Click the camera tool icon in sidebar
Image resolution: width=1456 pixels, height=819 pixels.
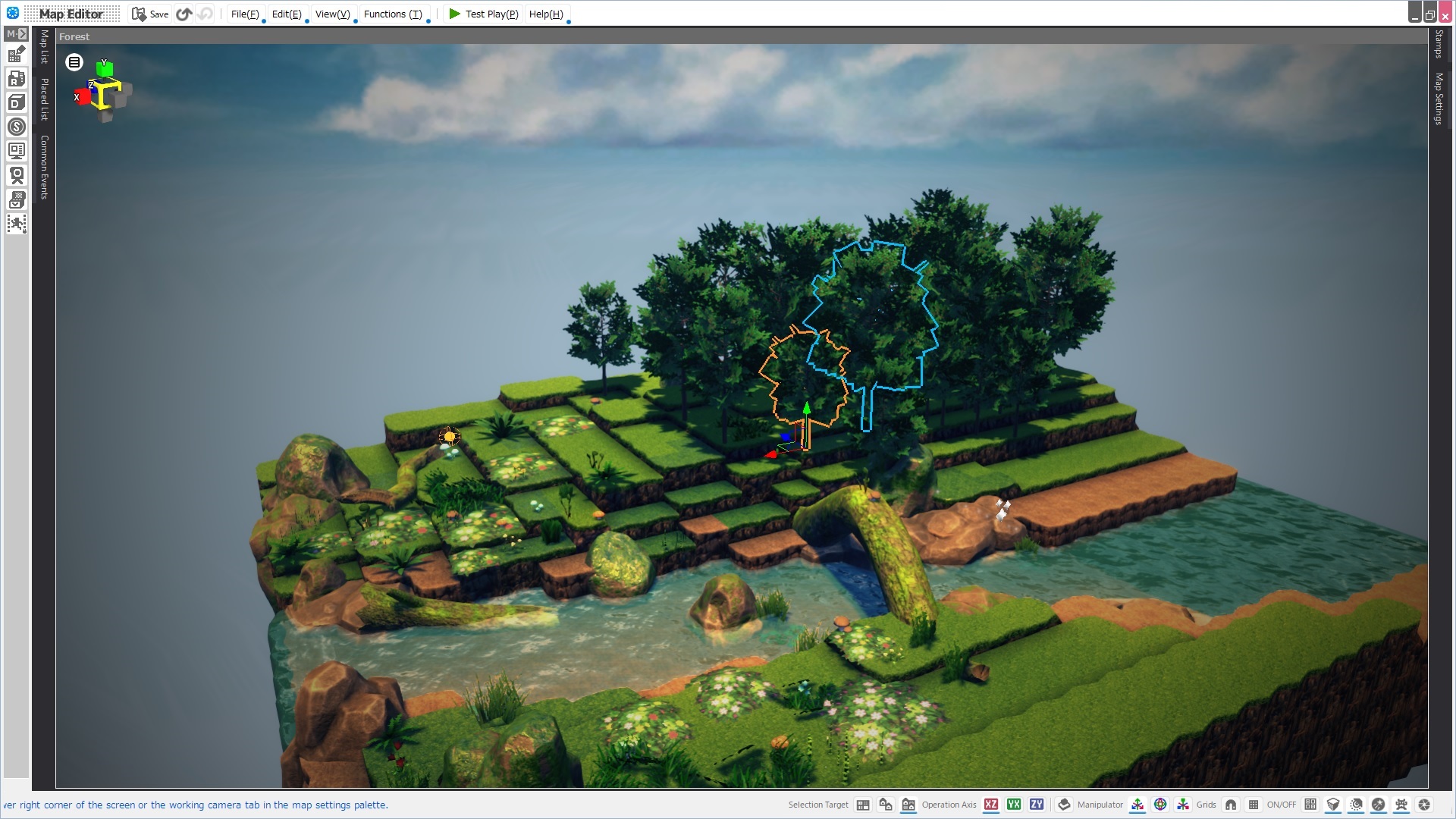[x=17, y=175]
